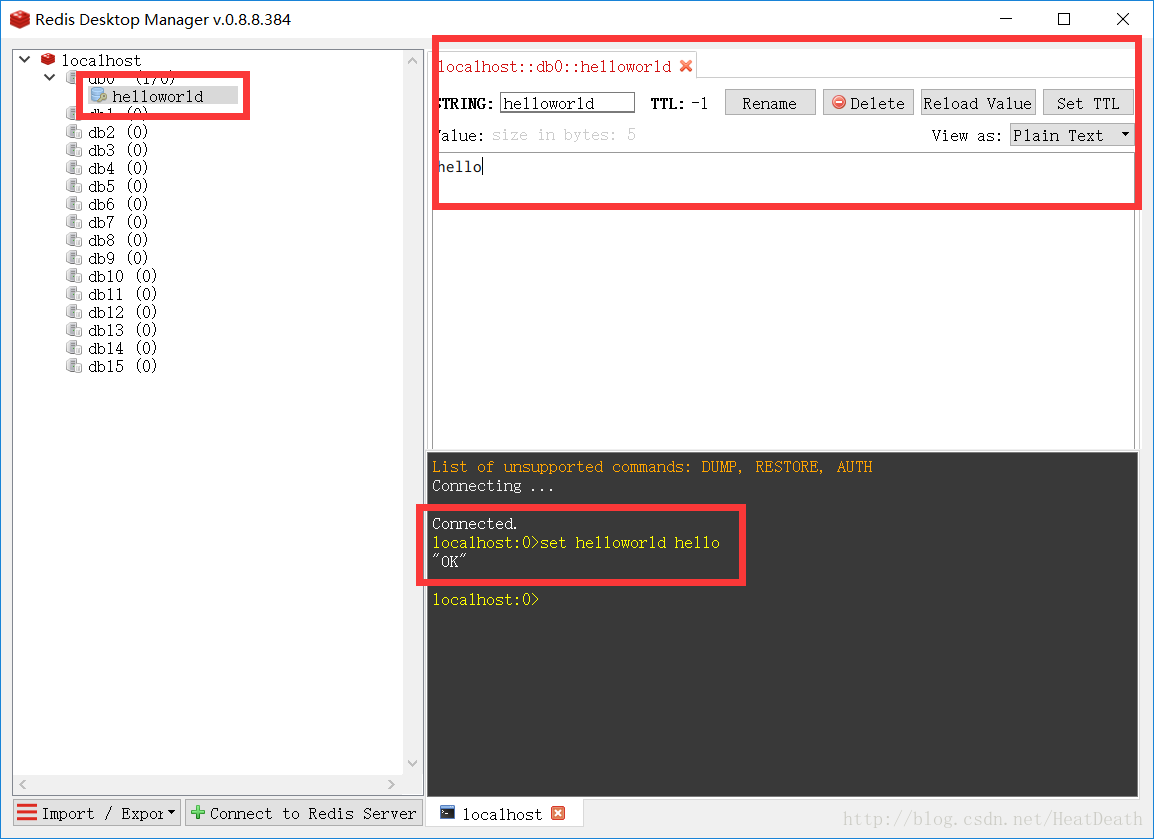Click the console prompt localhost:0>

coord(486,600)
